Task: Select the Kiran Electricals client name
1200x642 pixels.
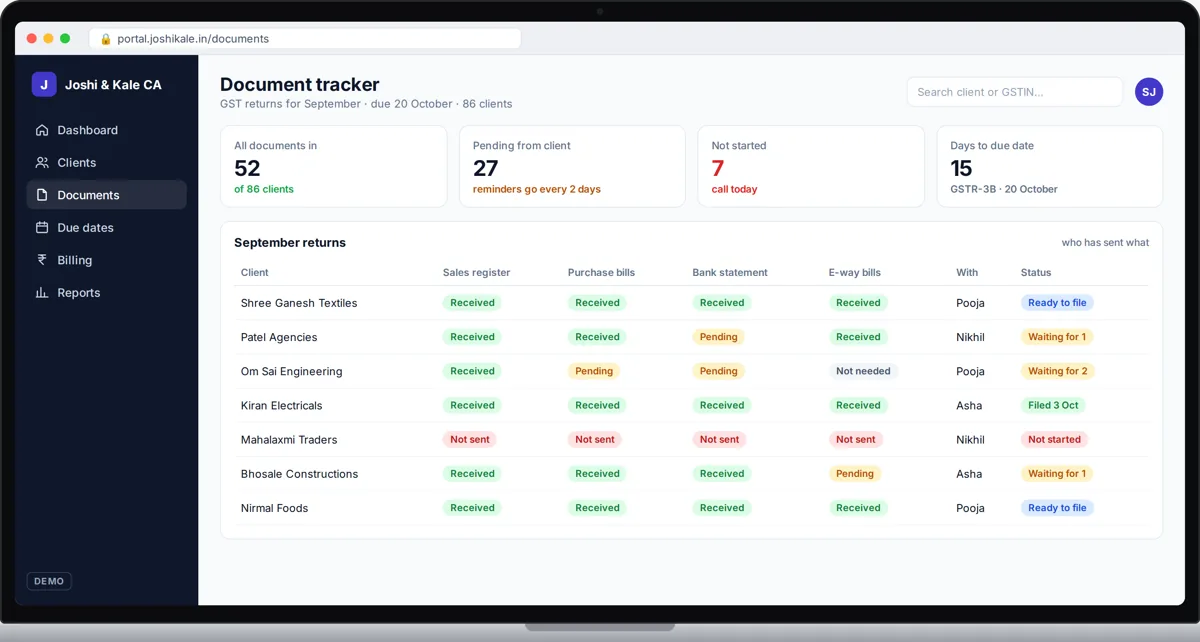Action: (x=283, y=405)
